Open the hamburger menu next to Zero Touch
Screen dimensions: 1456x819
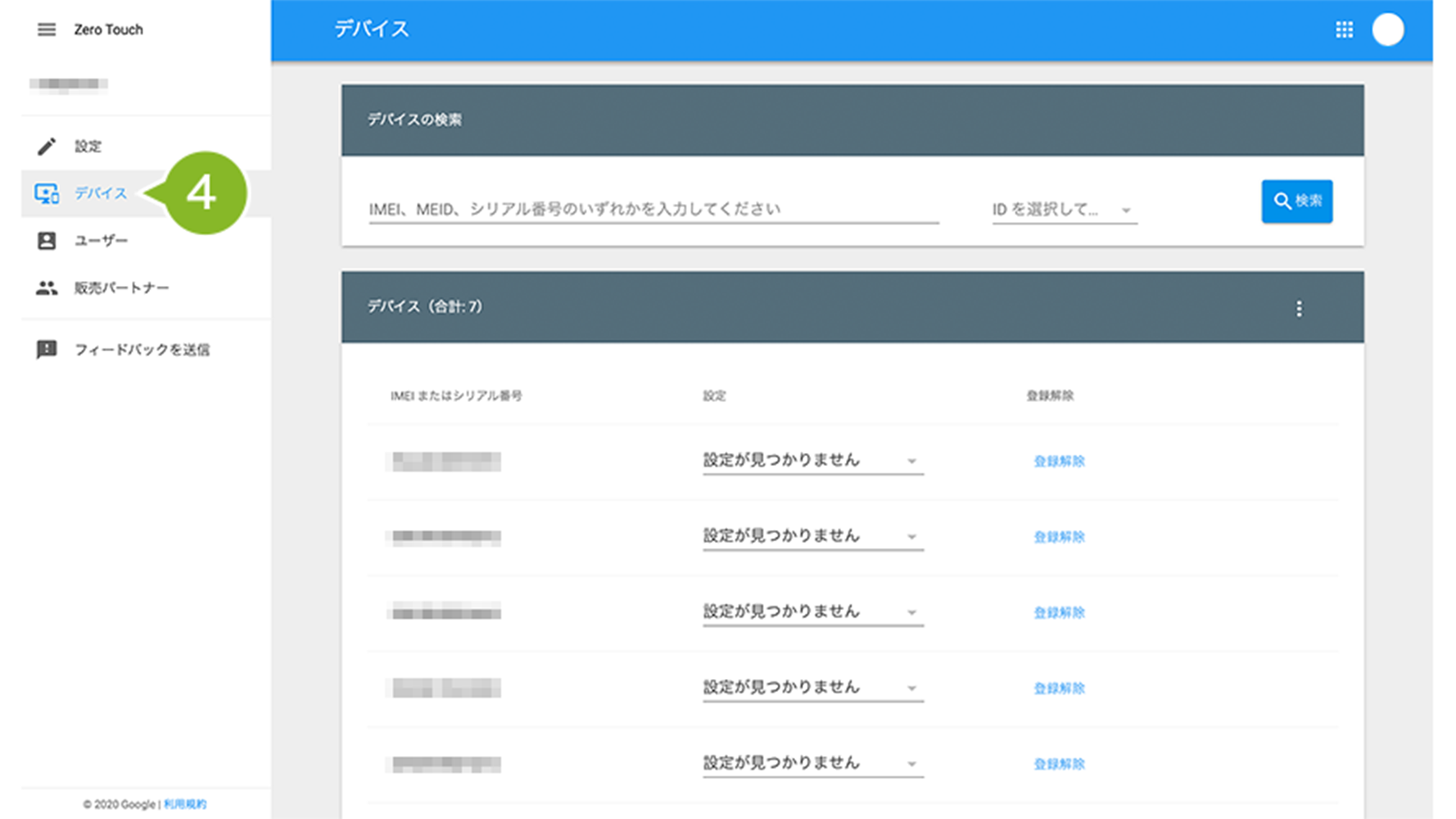(x=47, y=29)
